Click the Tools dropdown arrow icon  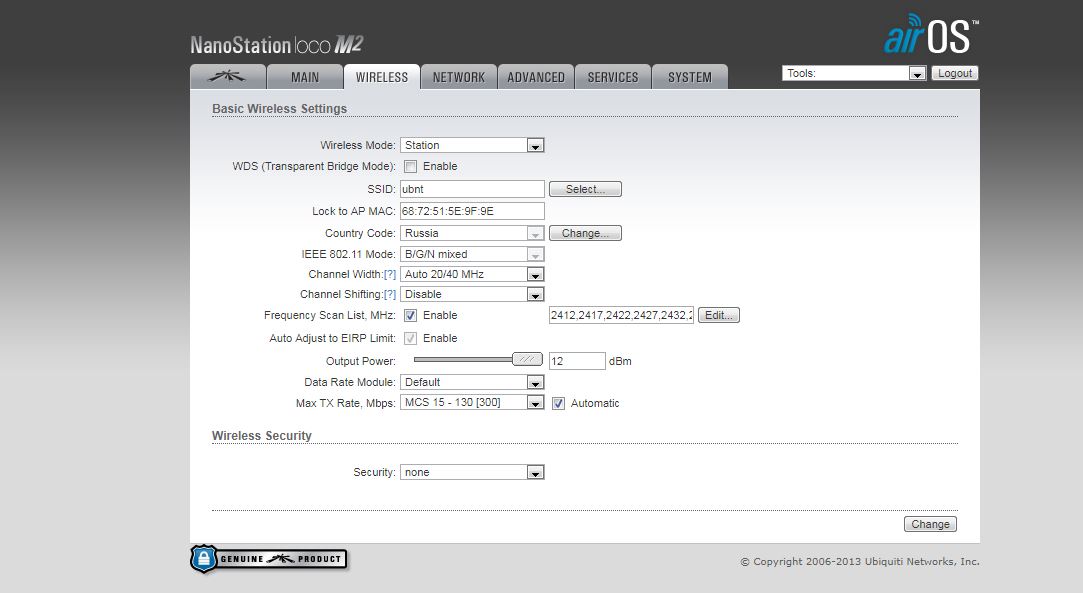pos(917,74)
